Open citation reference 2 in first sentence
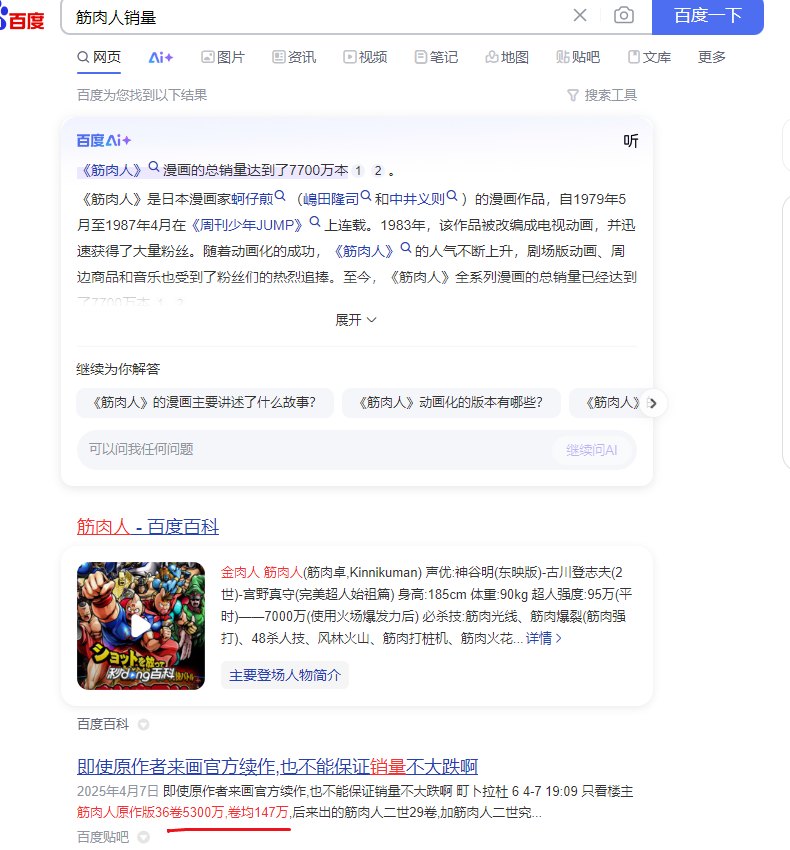Screen dimensions: 790x850 click(x=378, y=171)
